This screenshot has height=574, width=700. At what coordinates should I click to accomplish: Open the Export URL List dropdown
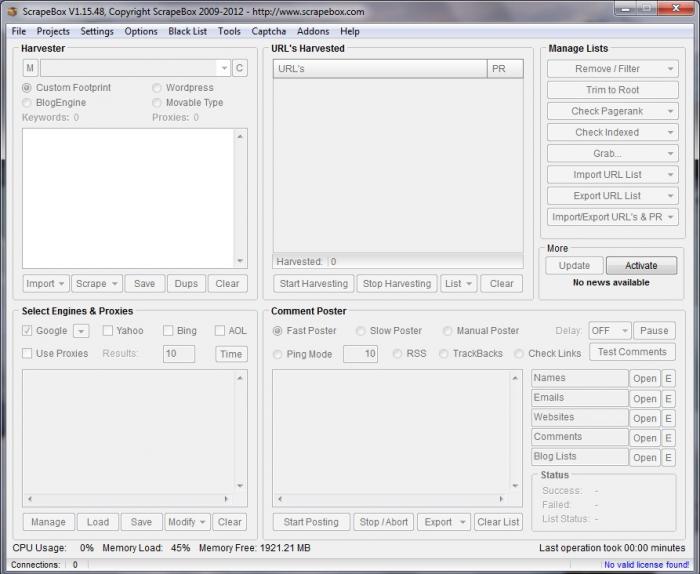point(612,196)
